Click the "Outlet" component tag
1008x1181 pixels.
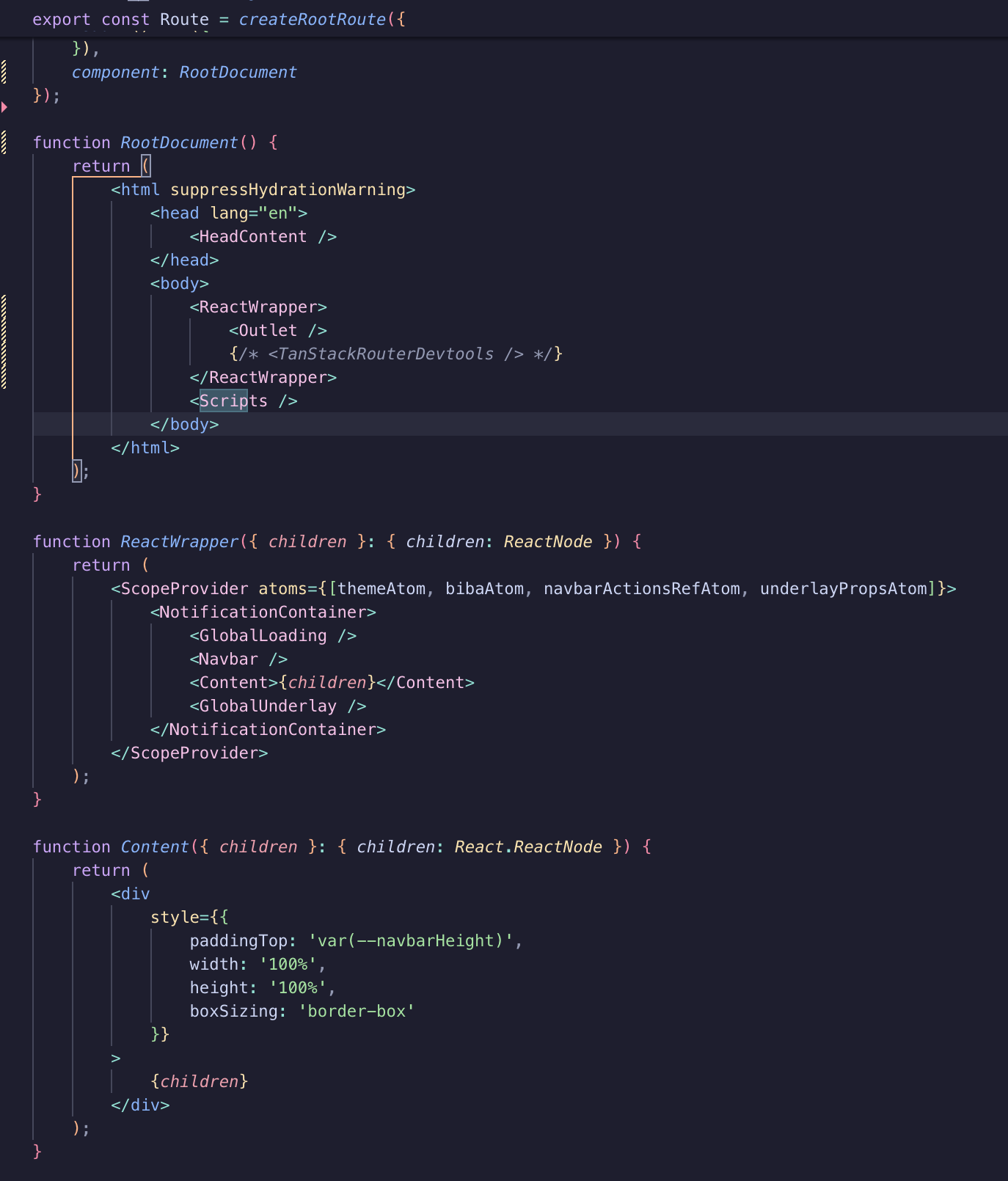[268, 331]
